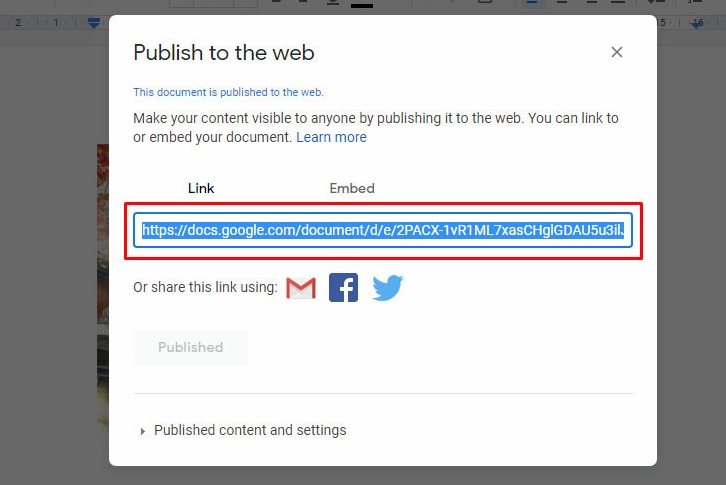Click the 'Publish to the web' heading

pyautogui.click(x=224, y=52)
